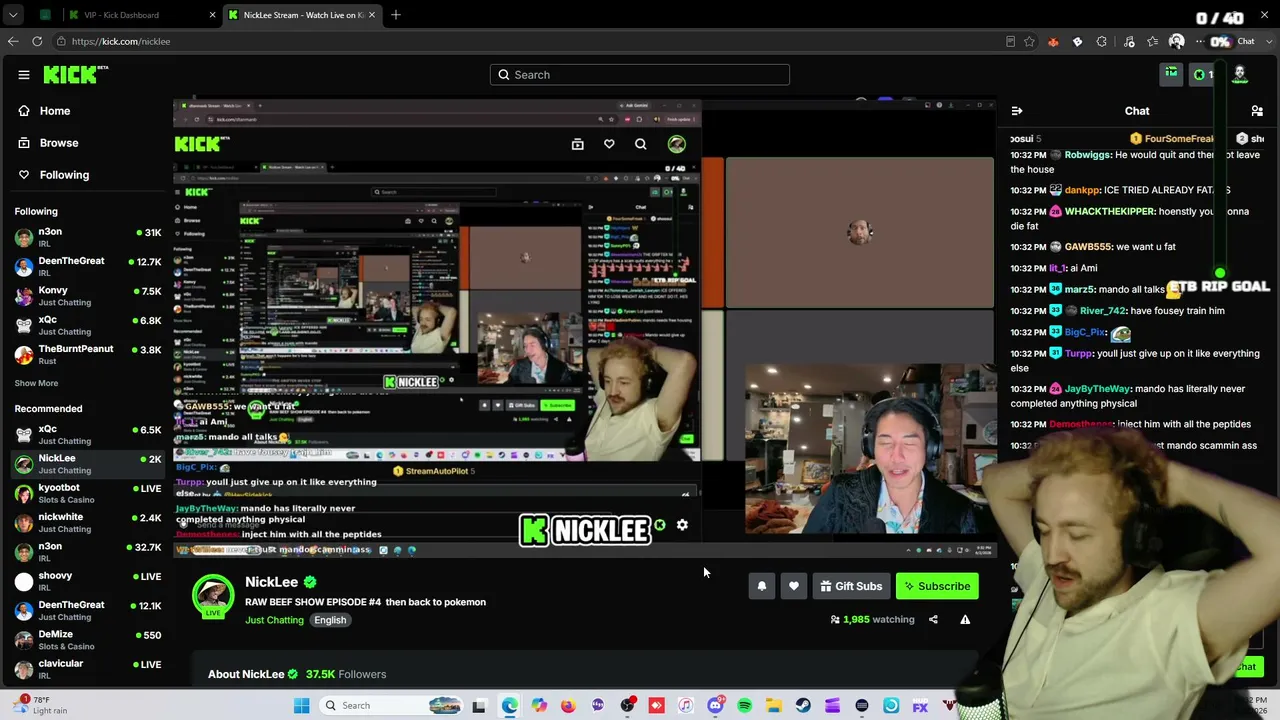Open TheBurntPeanut Rust stream
1280x720 pixels.
88,354
